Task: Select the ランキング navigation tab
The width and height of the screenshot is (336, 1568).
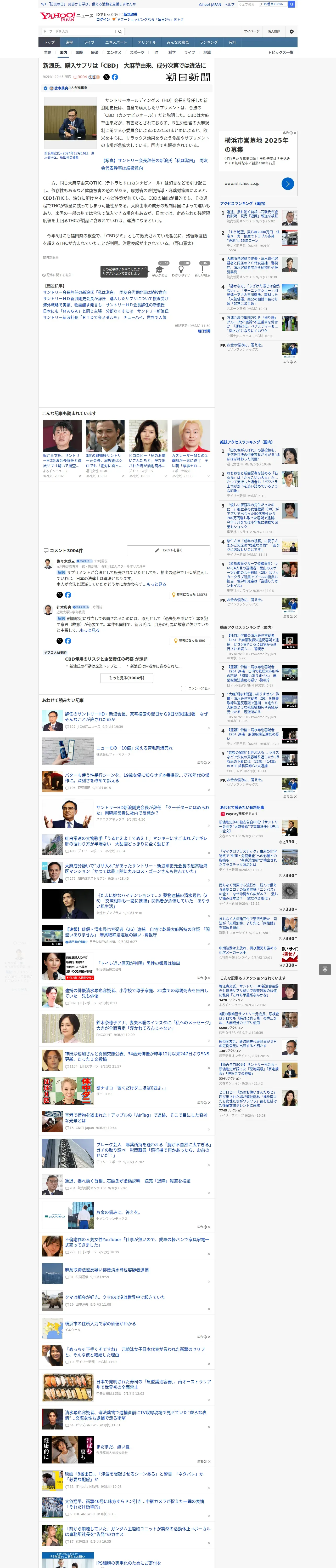Action: point(209,42)
